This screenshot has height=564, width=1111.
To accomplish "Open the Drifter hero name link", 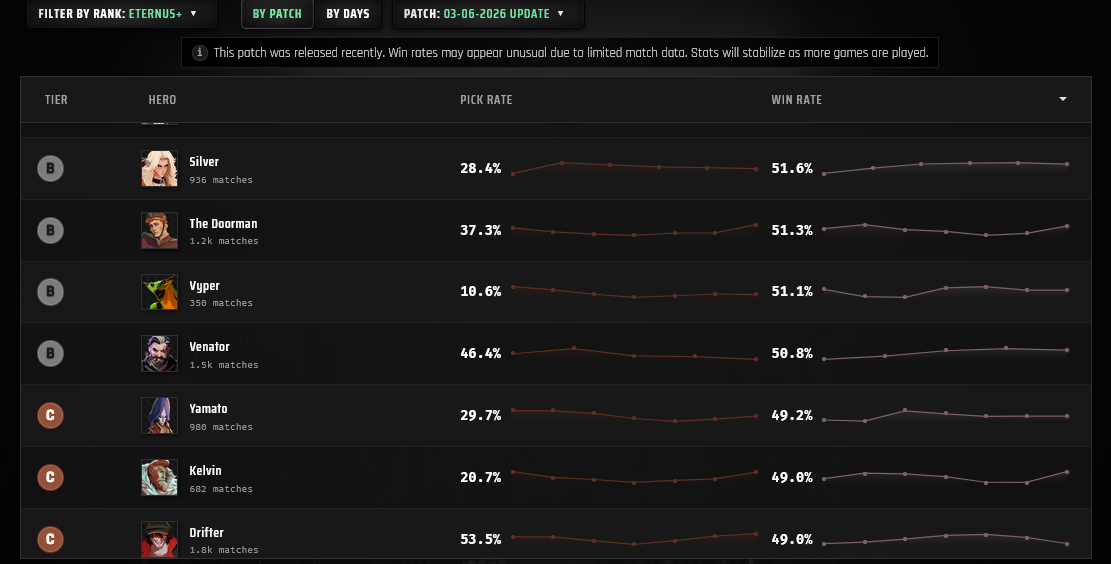I will [206, 532].
